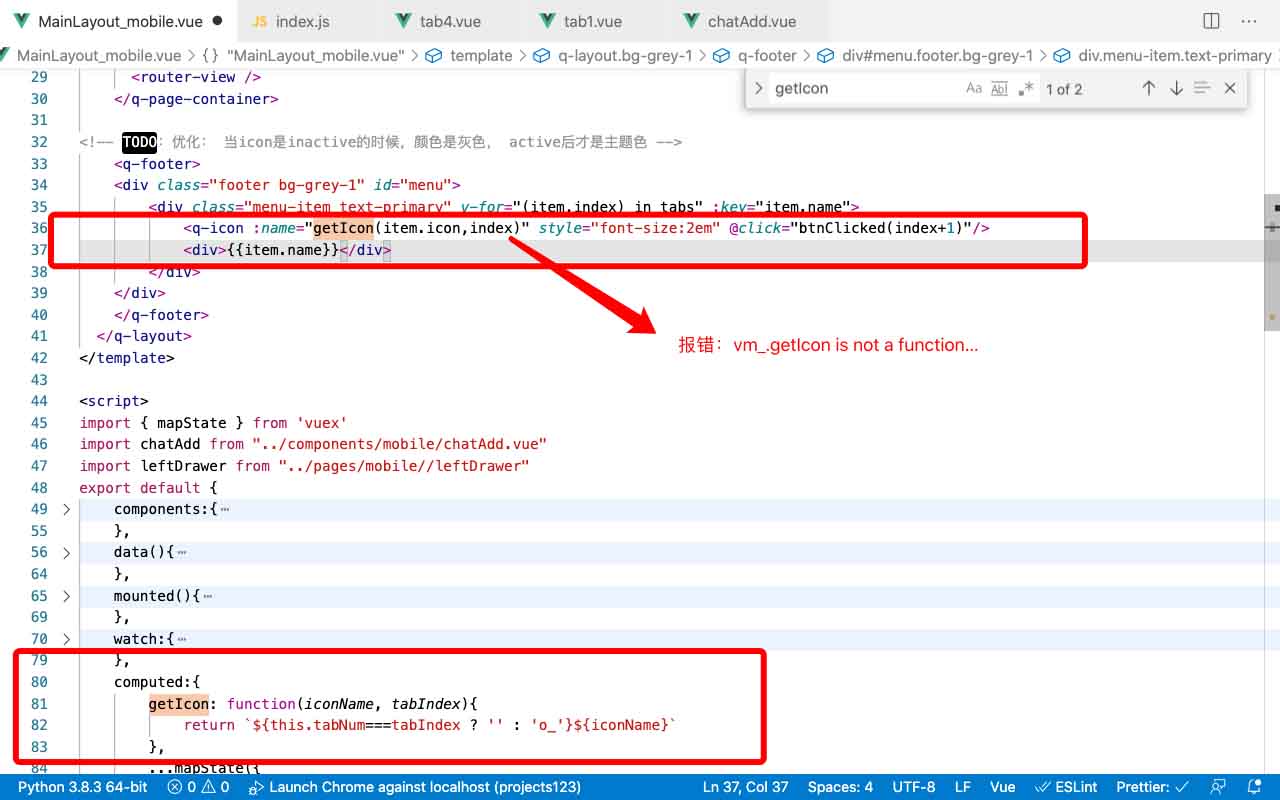Click Prettier status item

click(1152, 787)
